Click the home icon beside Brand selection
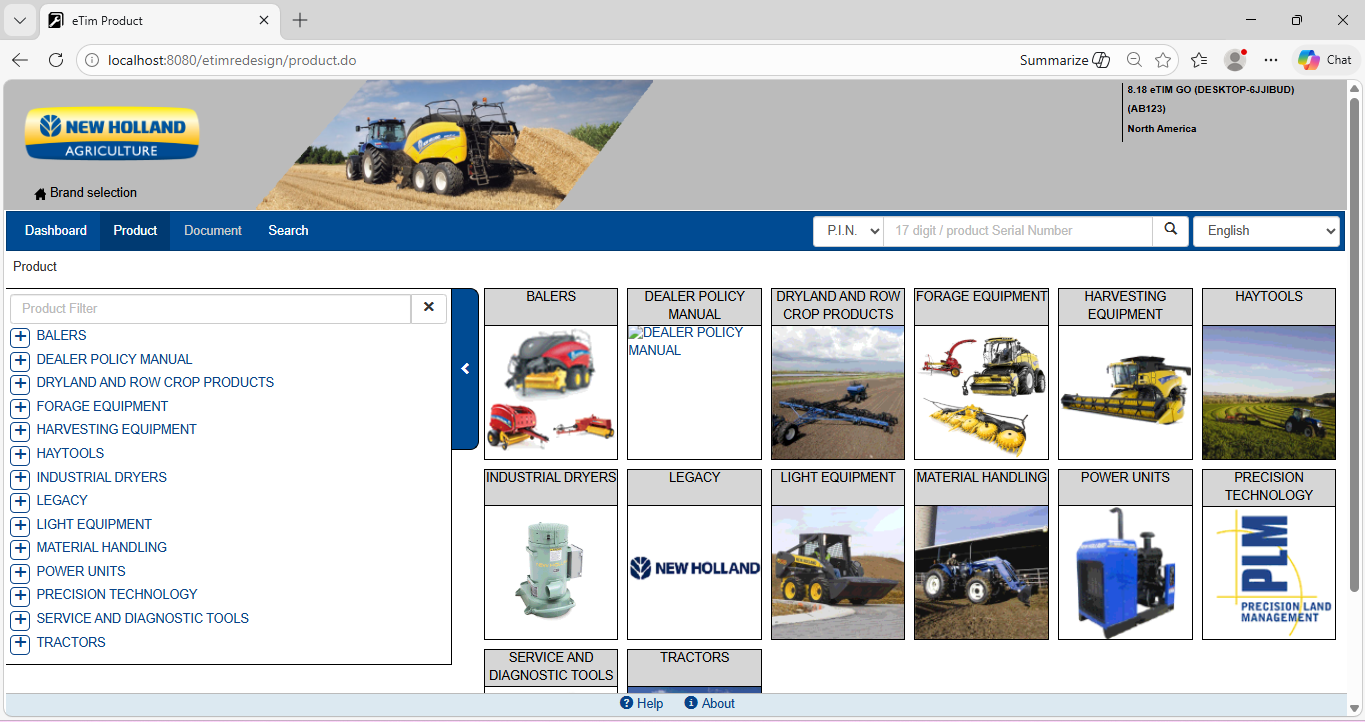This screenshot has width=1365, height=722. tap(40, 194)
